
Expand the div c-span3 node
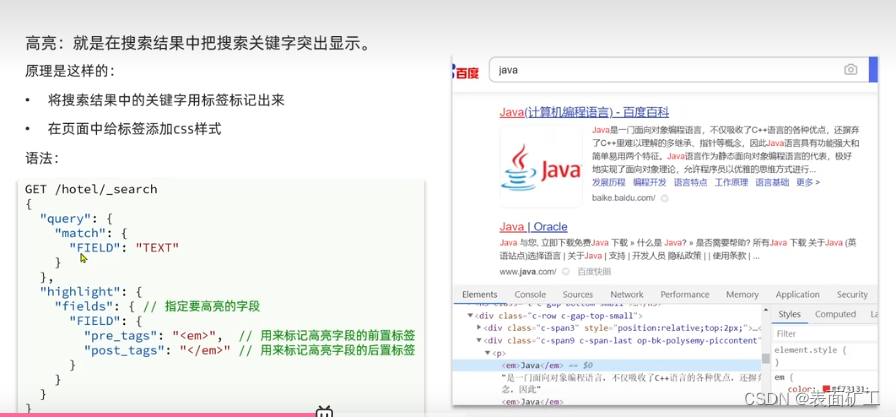click(x=479, y=328)
